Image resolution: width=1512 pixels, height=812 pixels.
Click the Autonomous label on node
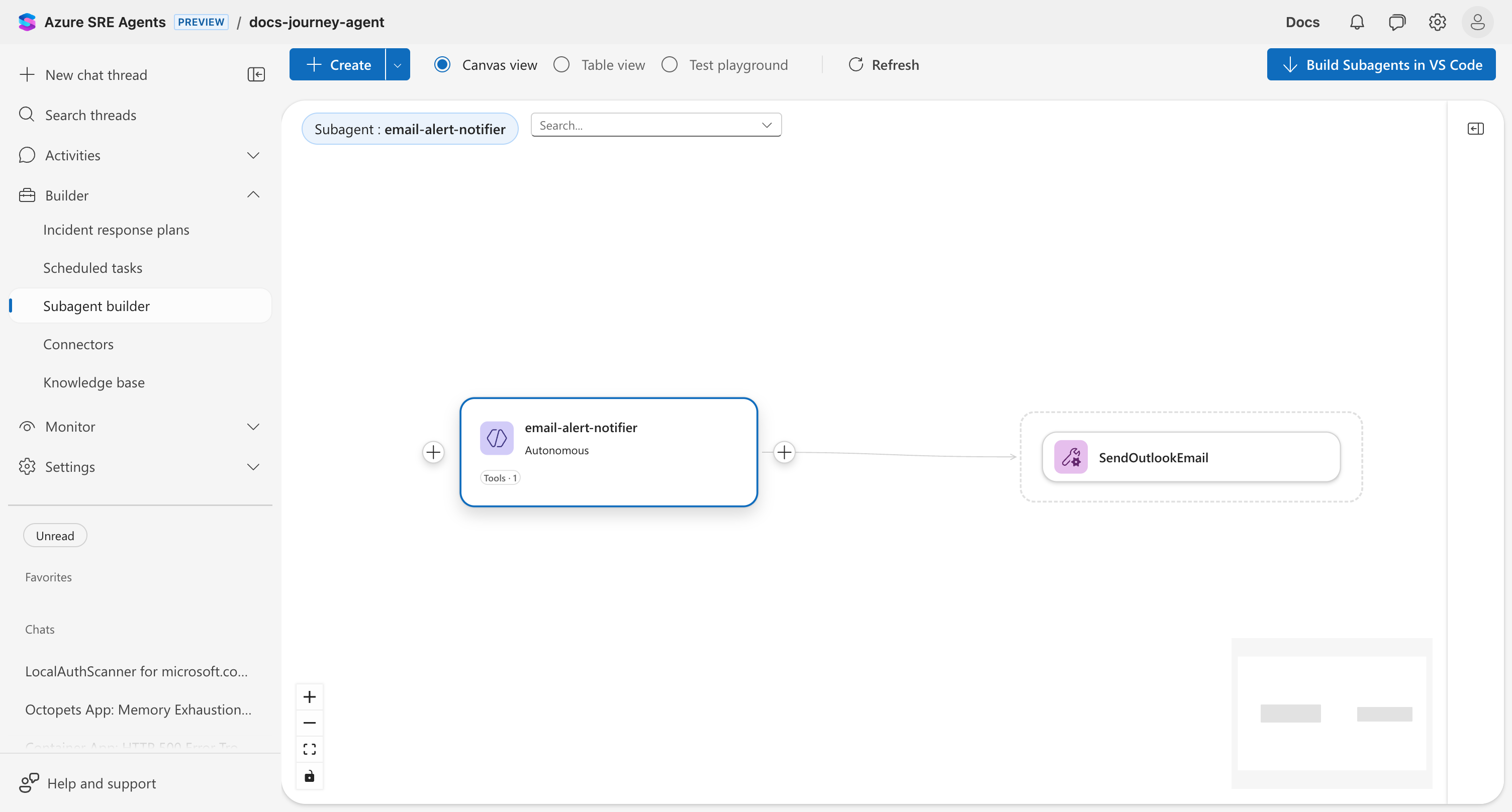click(x=556, y=450)
